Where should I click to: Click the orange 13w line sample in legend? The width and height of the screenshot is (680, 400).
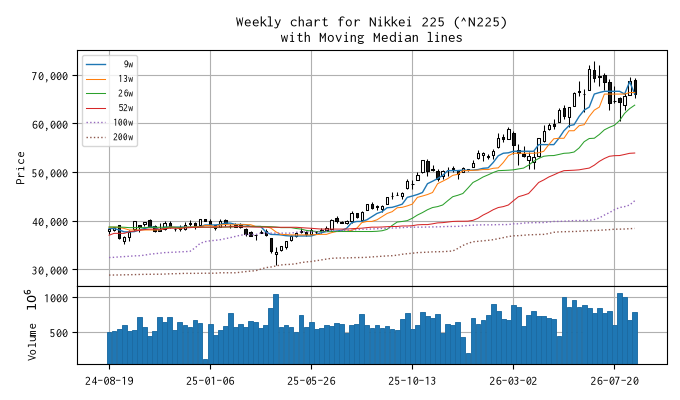tap(96, 79)
